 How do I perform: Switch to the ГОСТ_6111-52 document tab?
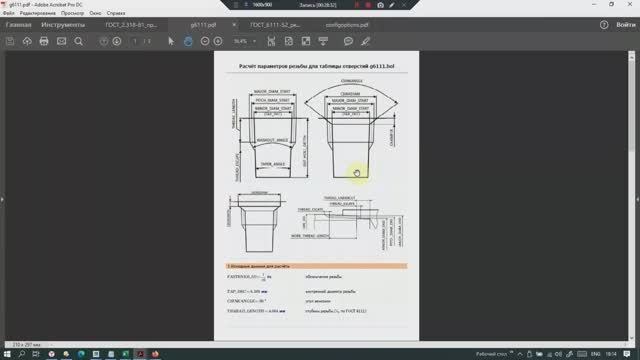[x=275, y=25]
